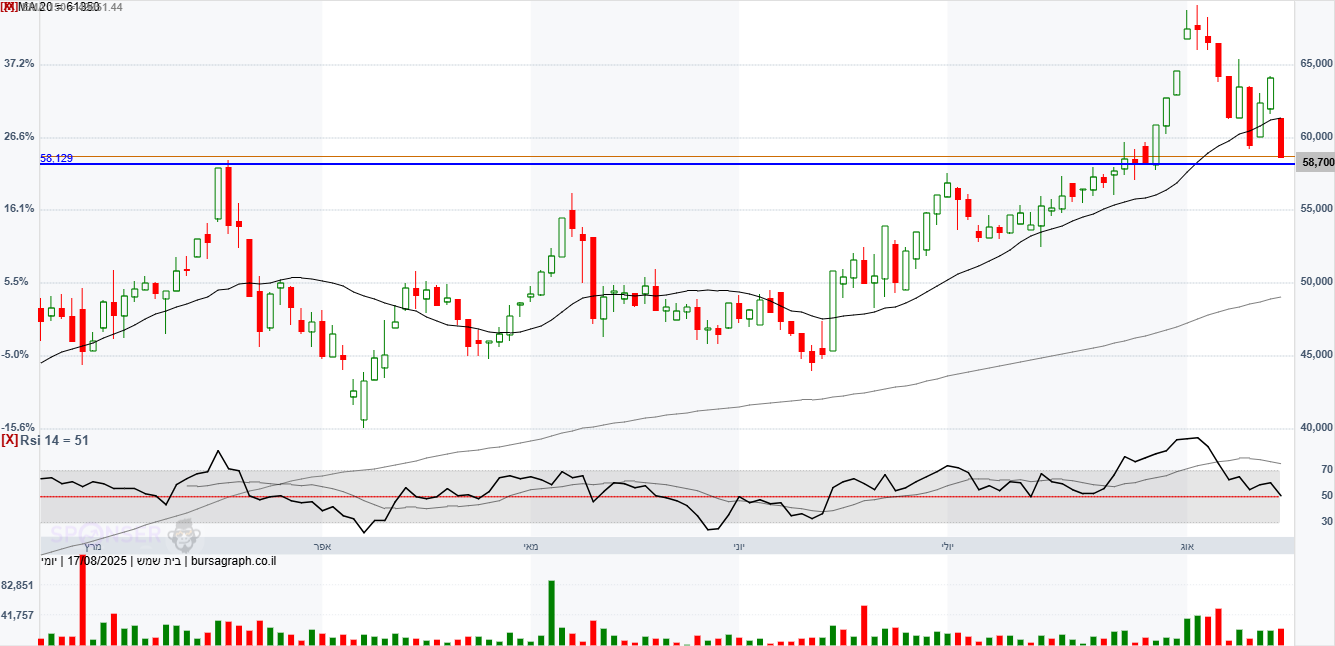Click the bursagraph.co.il site text
Image resolution: width=1335 pixels, height=646 pixels.
232,561
